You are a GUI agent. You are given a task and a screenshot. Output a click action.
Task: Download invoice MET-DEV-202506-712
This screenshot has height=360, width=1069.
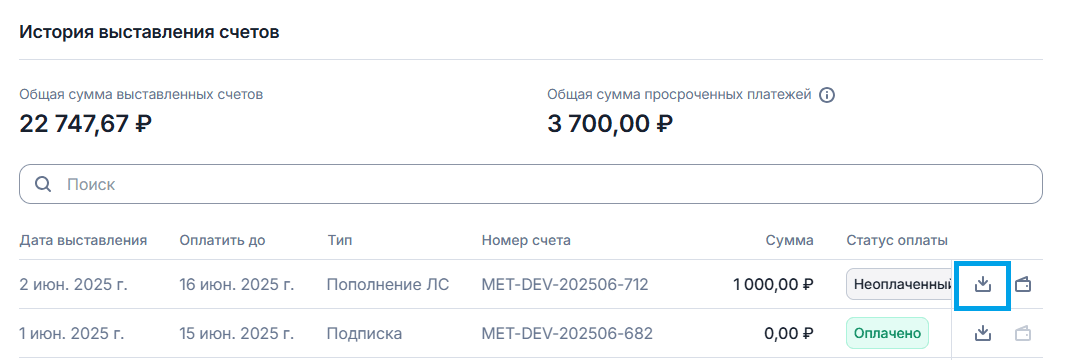(x=982, y=284)
